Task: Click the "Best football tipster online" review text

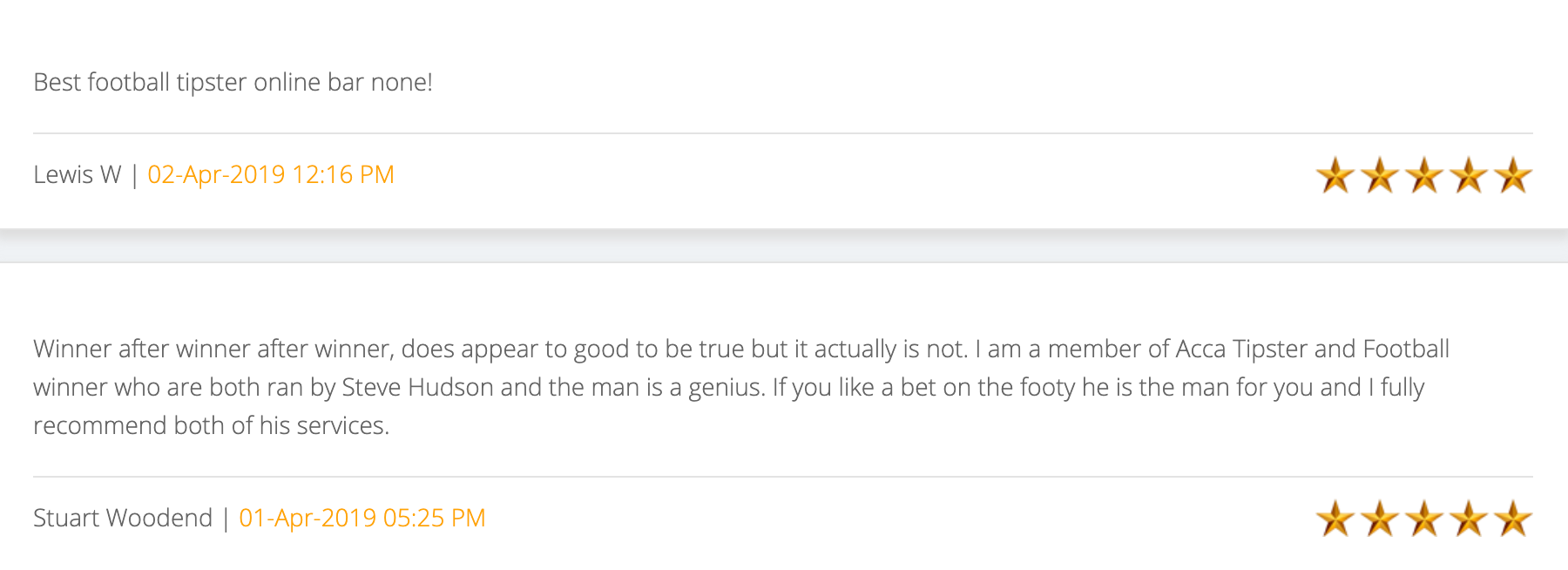Action: [x=233, y=82]
